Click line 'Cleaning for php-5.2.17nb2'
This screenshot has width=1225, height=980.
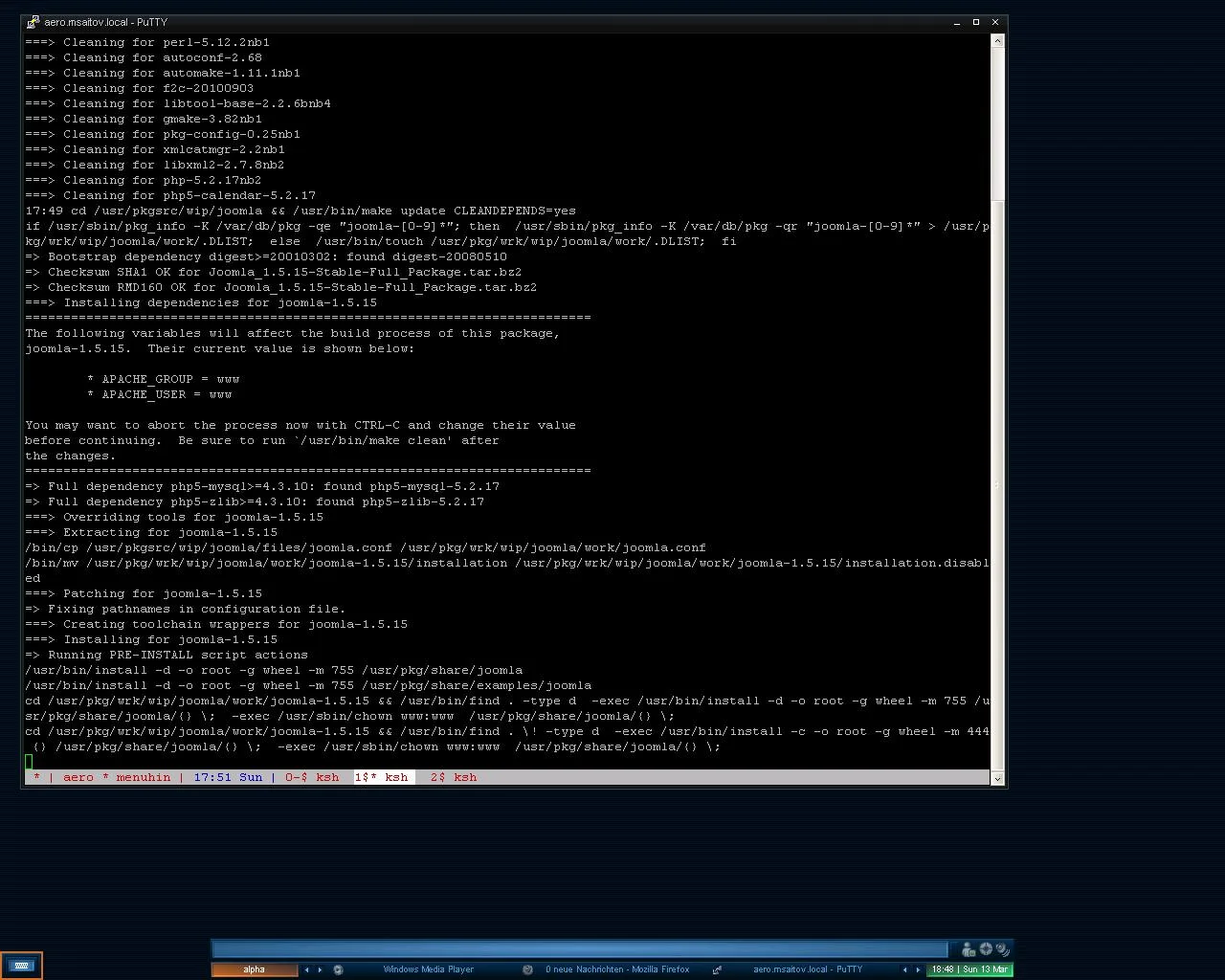pos(144,180)
